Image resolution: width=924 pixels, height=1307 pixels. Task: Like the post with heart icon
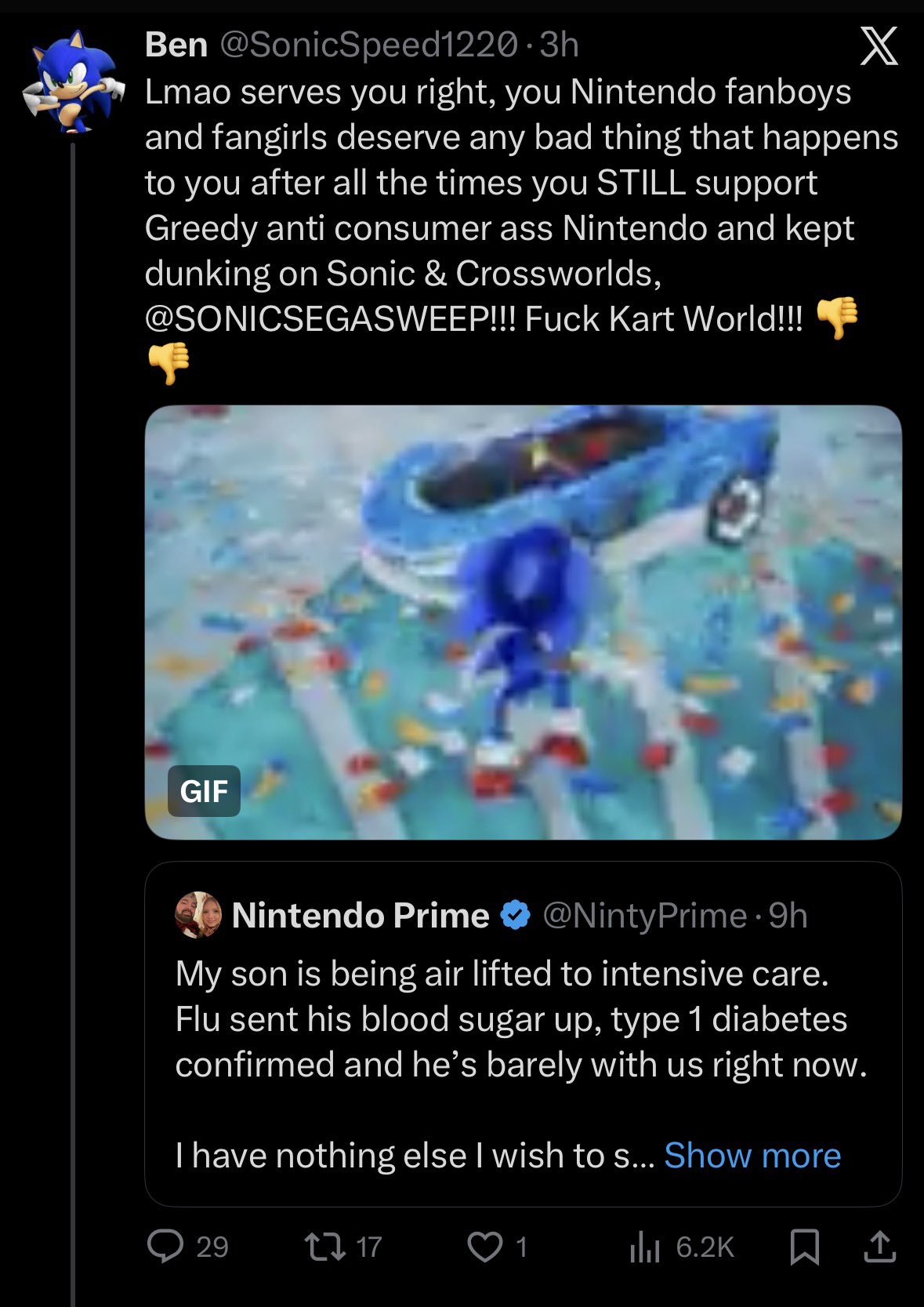point(484,1246)
